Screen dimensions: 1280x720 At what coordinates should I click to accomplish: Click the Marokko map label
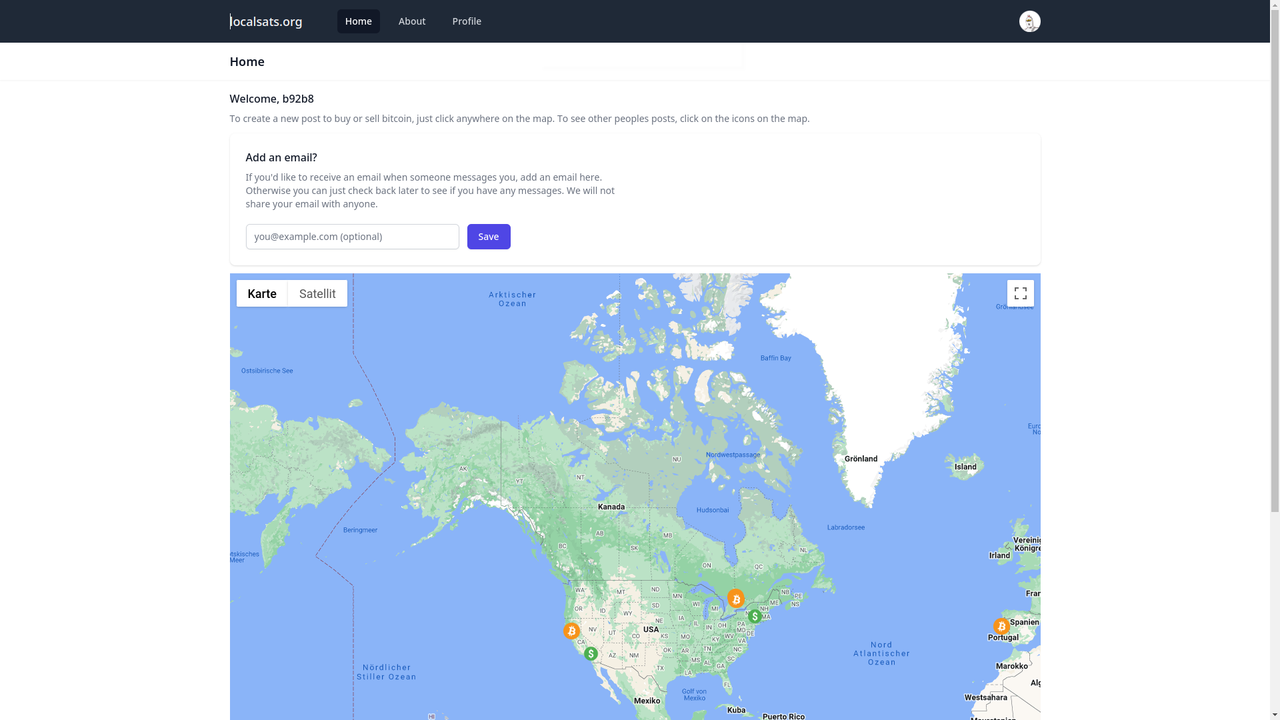(1012, 666)
